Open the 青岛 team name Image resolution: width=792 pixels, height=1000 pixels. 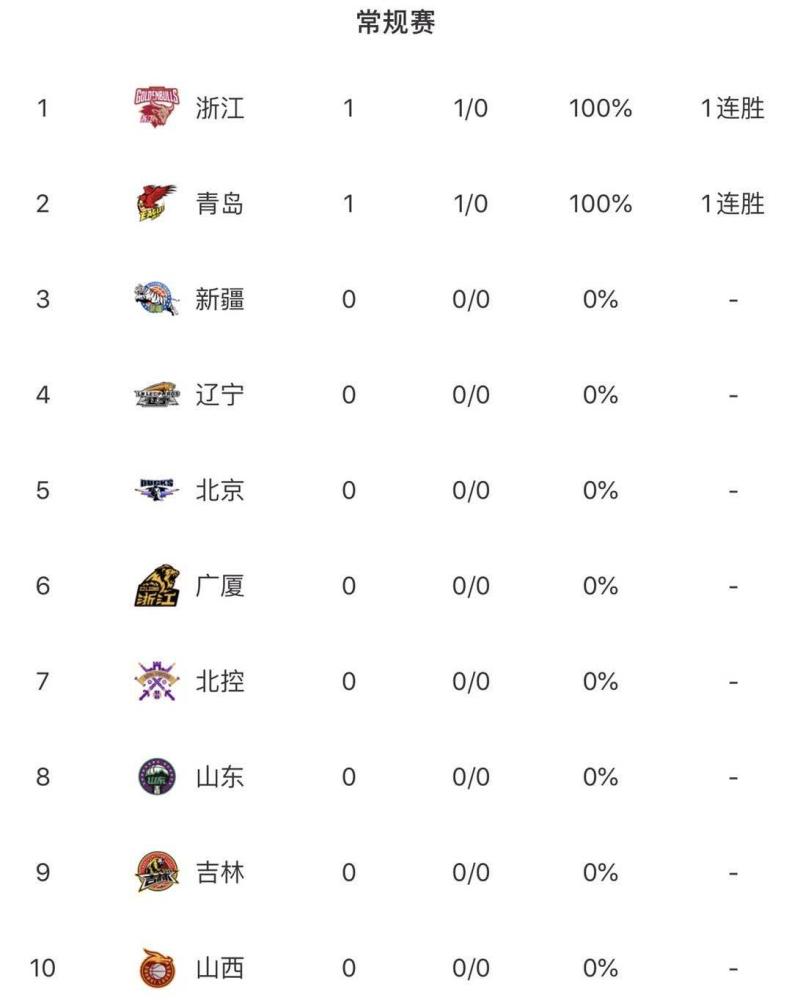219,203
